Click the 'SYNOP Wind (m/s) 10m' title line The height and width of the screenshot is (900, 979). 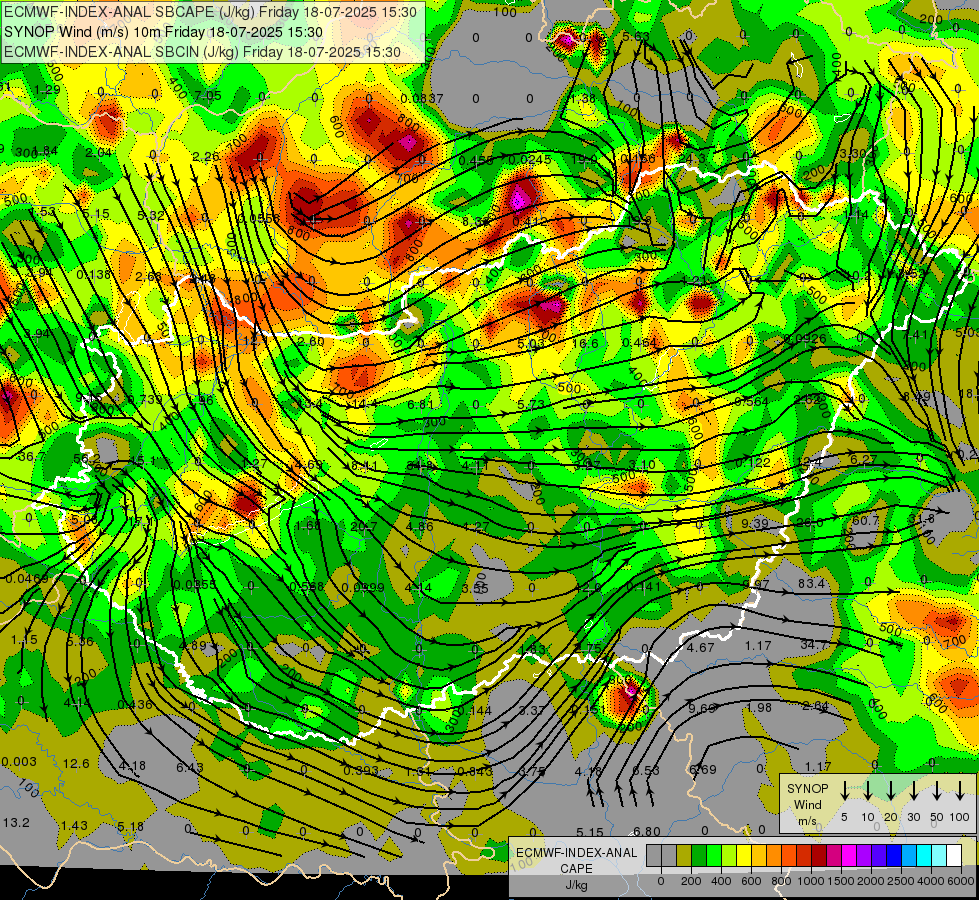tap(163, 32)
